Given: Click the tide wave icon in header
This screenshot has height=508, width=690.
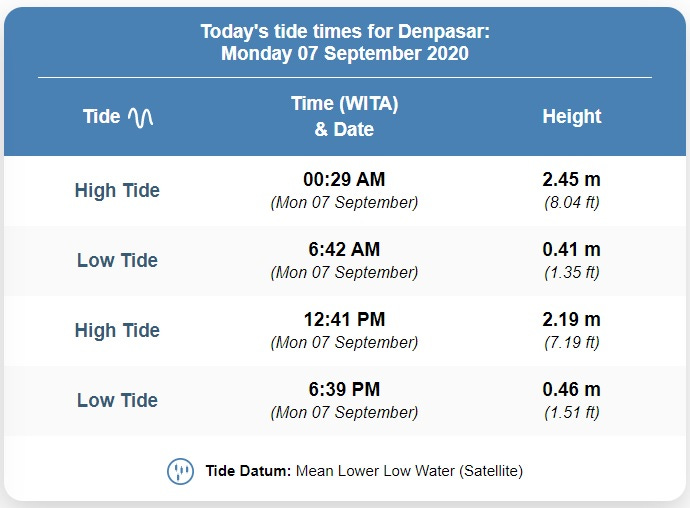Looking at the screenshot, I should [140, 118].
